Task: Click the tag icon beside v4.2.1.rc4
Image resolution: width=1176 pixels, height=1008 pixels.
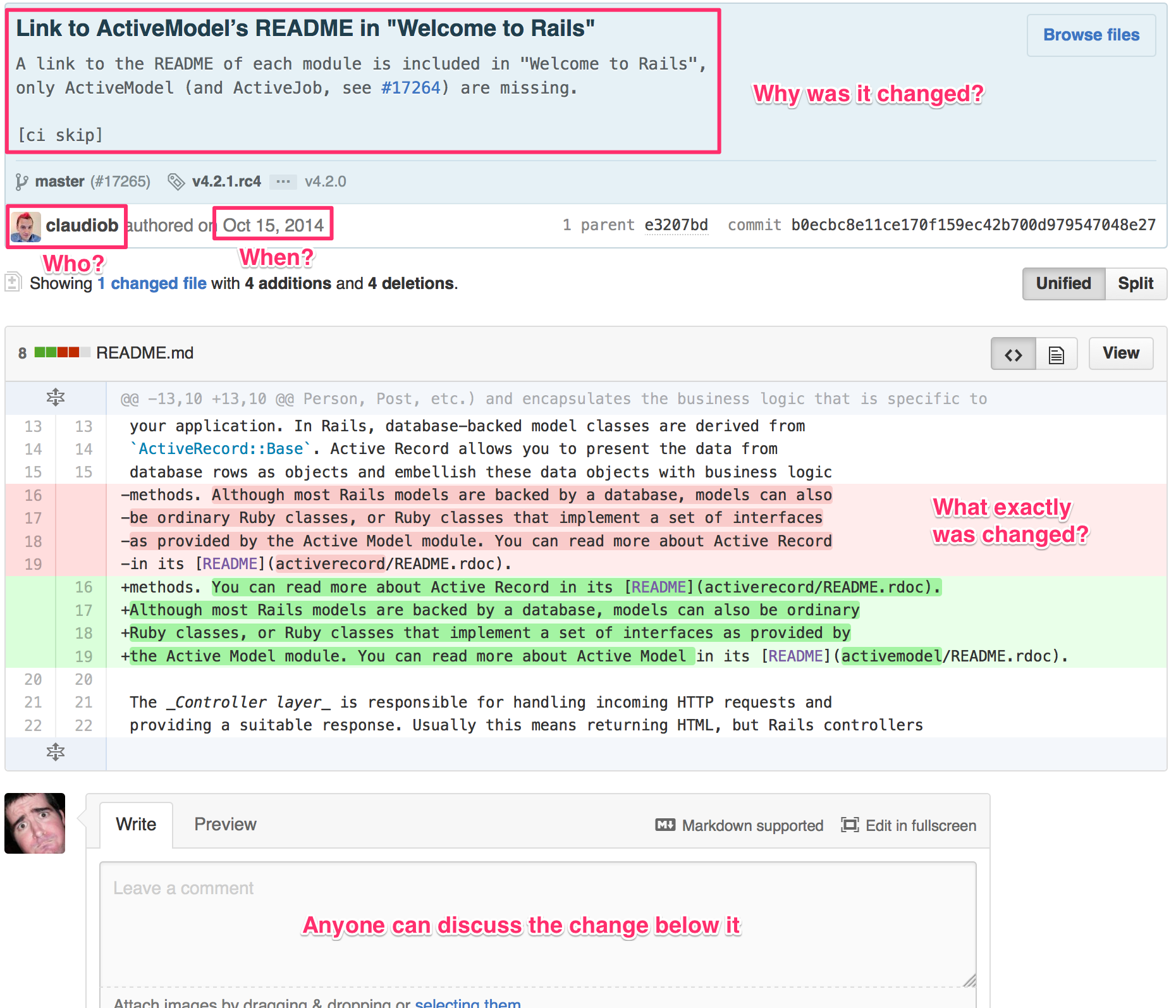Action: [176, 182]
